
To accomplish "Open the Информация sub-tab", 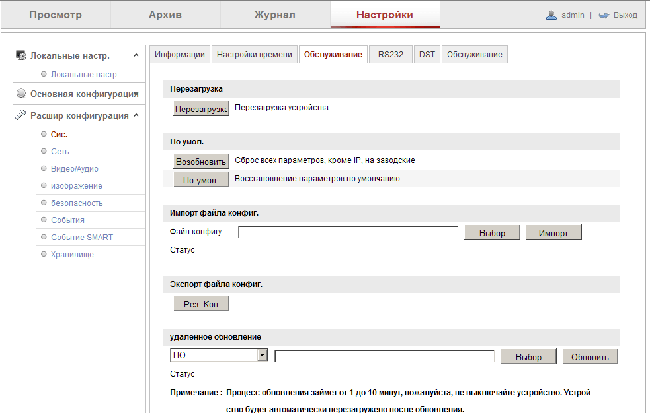I will tap(179, 54).
